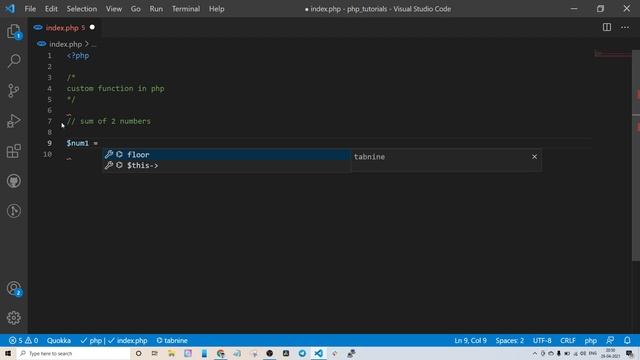Screen dimensions: 640x360
Task: Open the Terminal menu
Action: coord(186,9)
